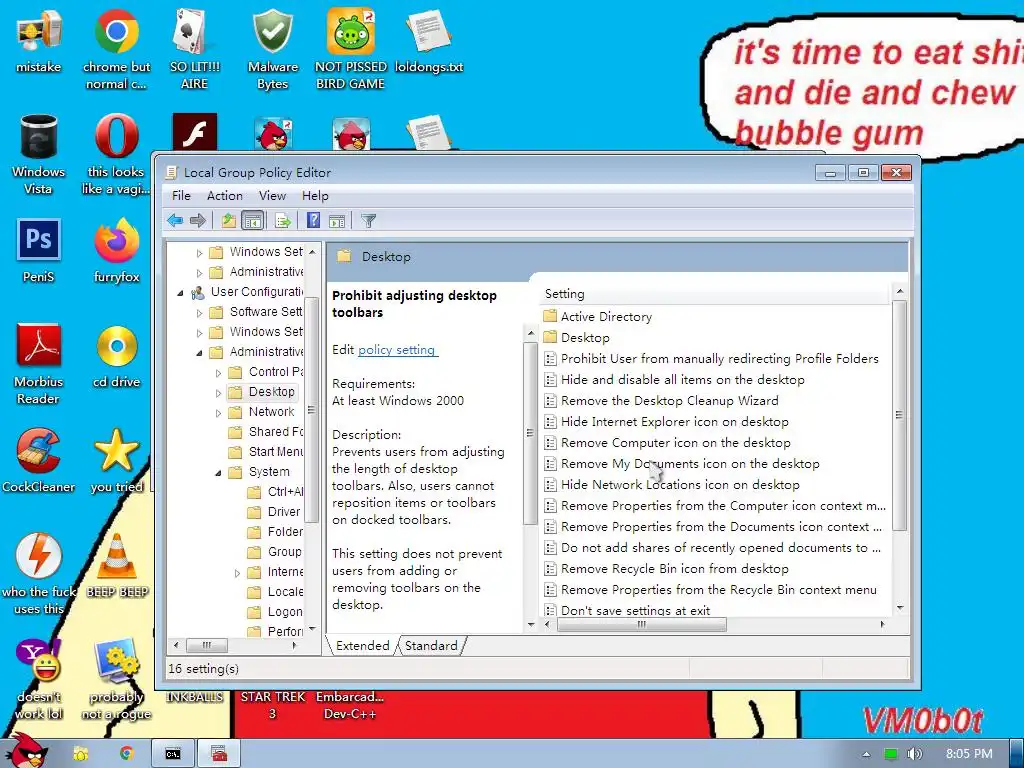This screenshot has width=1024, height=768.
Task: Open the mistake desktop icon
Action: click(39, 42)
